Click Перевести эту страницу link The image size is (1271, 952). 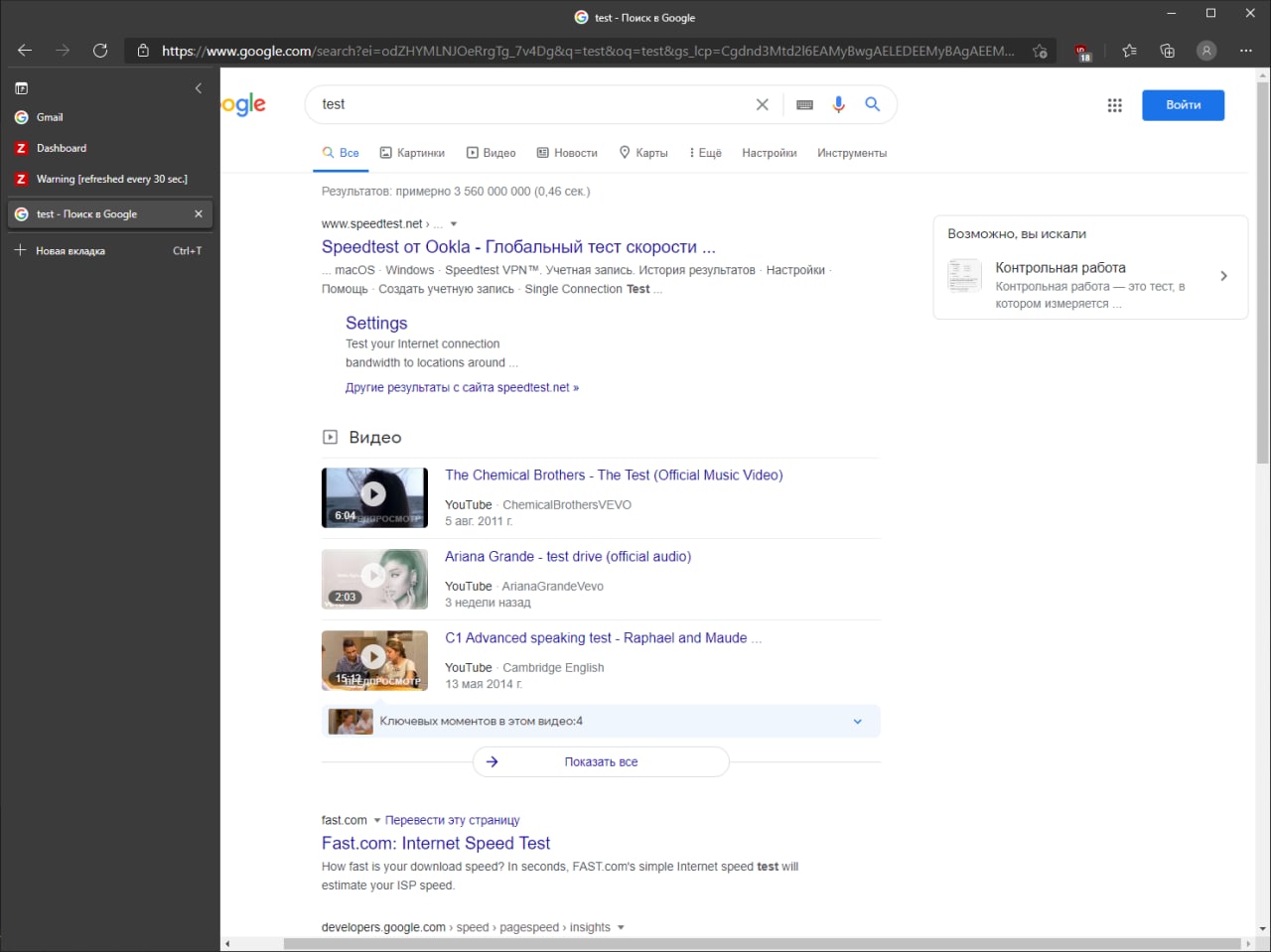[452, 820]
